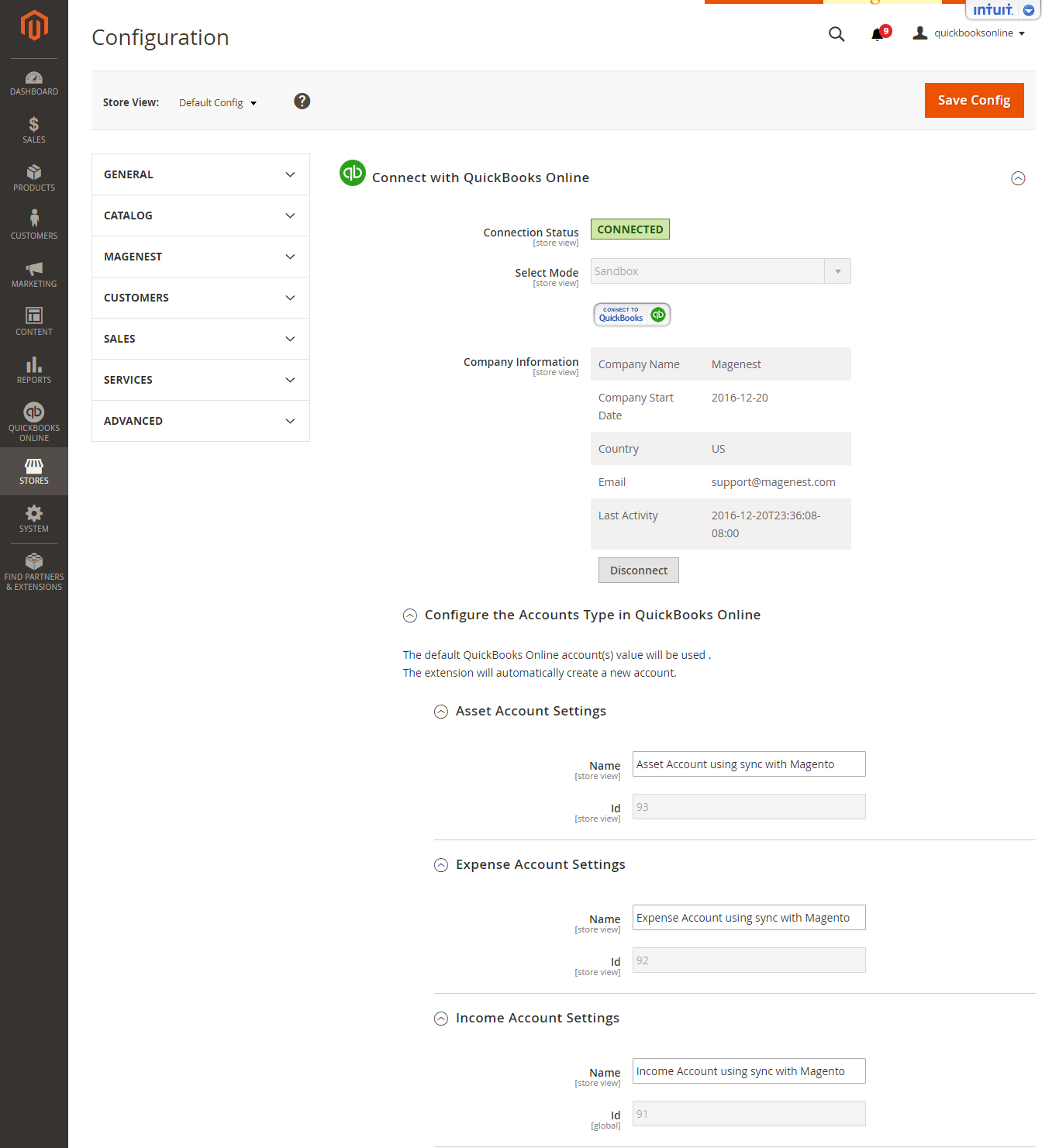Screen dimensions: 1059x1148
Task: Click the green QuickBooks logo in the section header
Action: coord(353,173)
